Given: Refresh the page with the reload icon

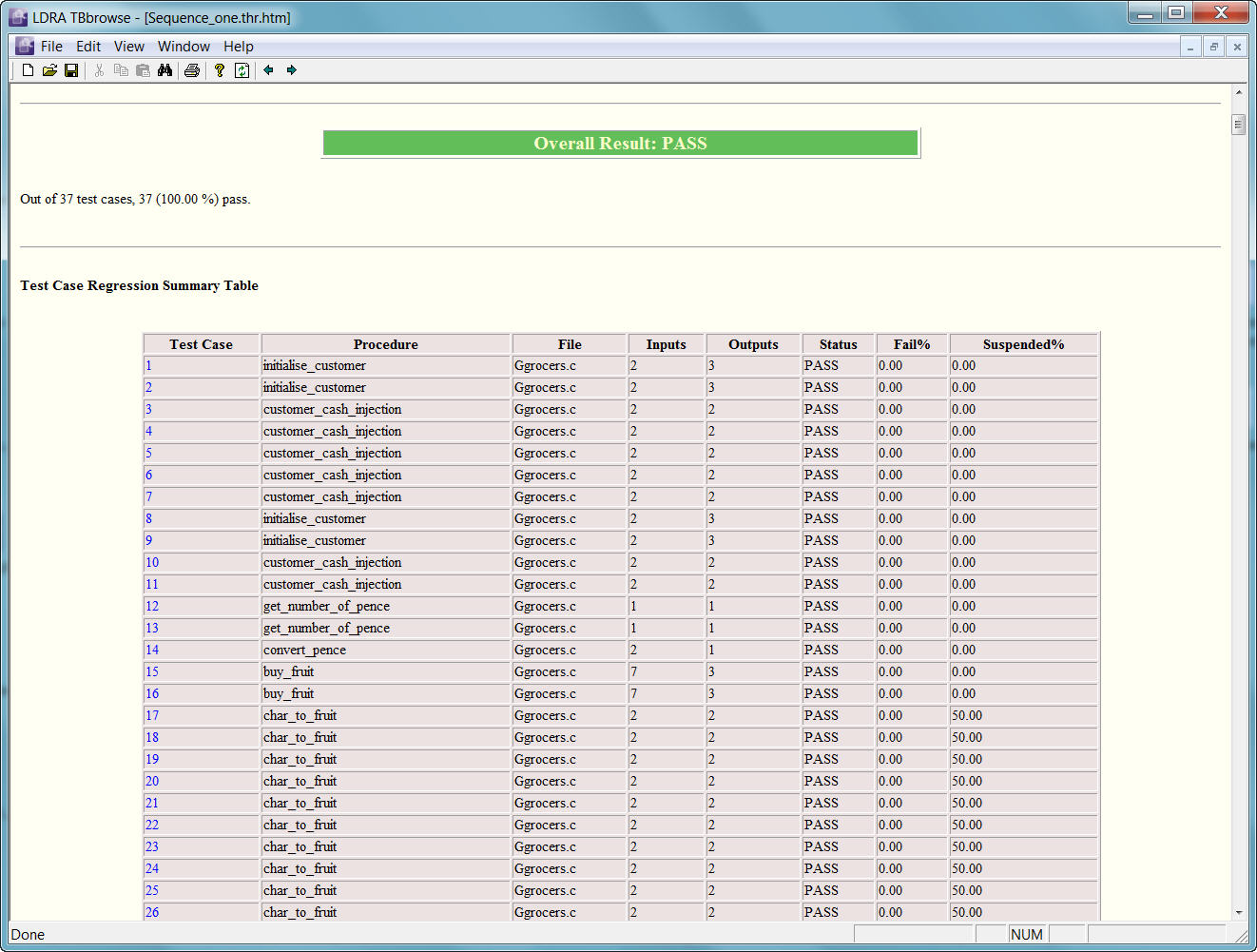Looking at the screenshot, I should coord(242,70).
